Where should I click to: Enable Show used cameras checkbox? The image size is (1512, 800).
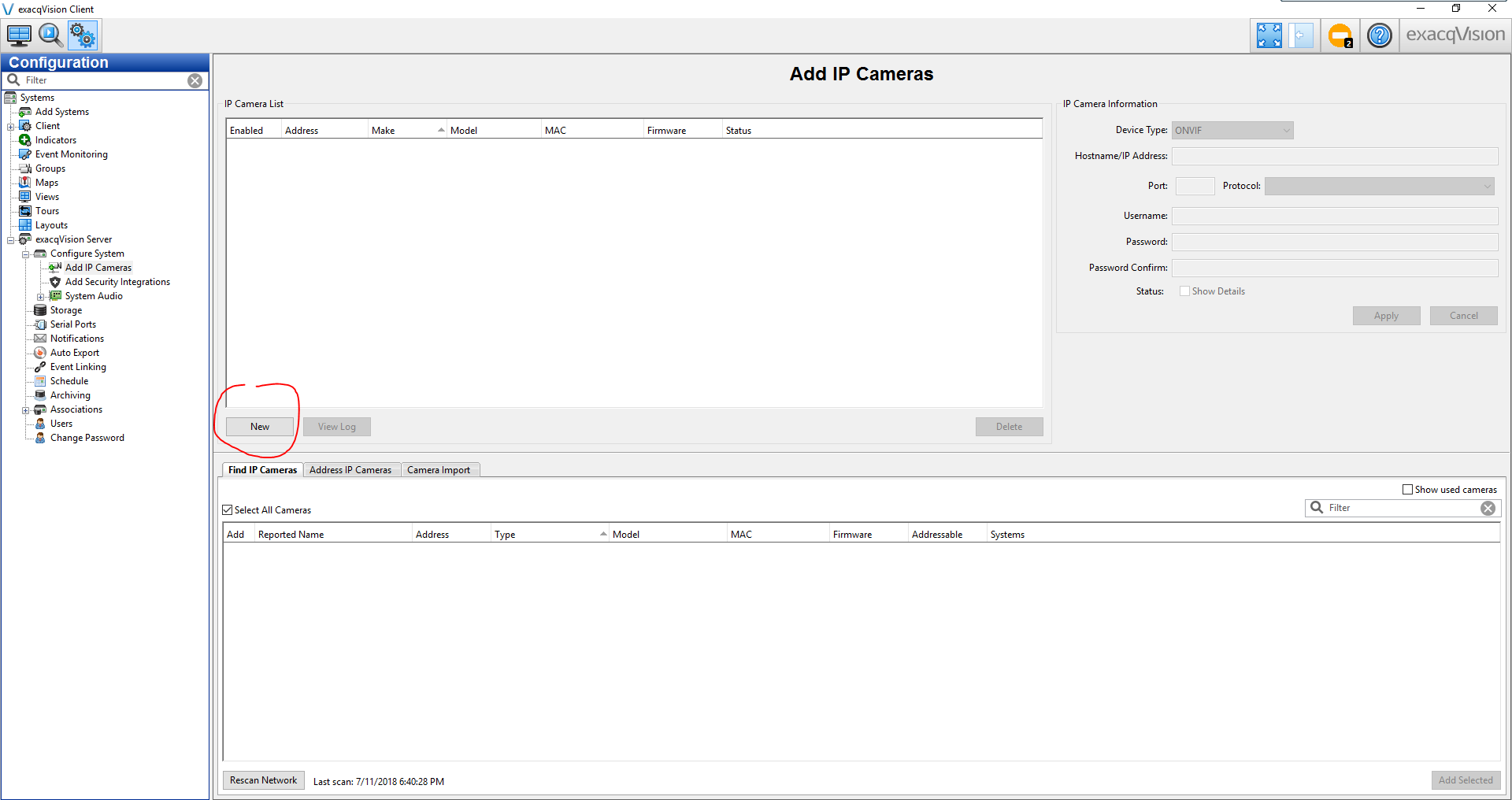(1407, 490)
